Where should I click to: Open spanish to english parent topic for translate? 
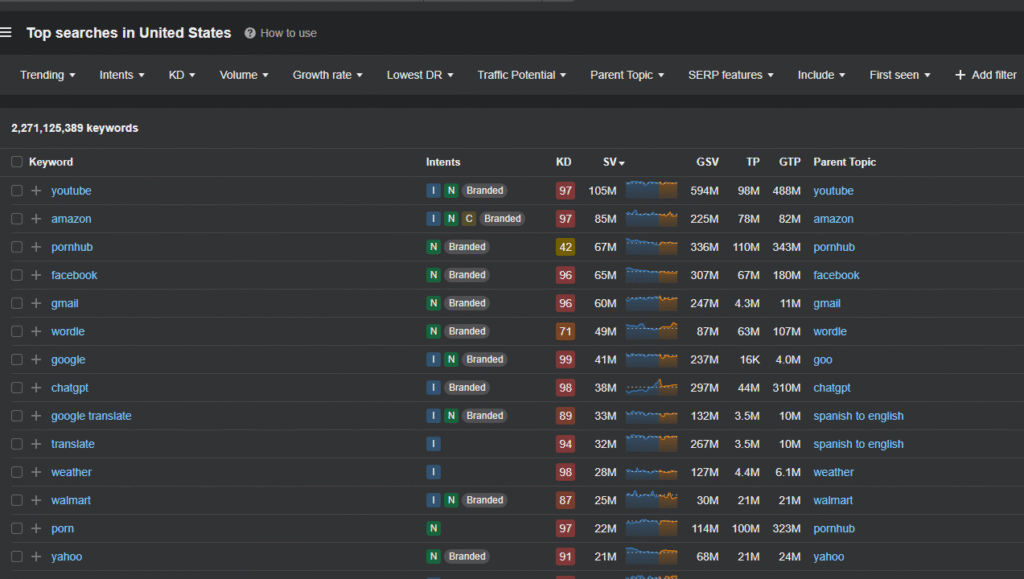coord(858,444)
